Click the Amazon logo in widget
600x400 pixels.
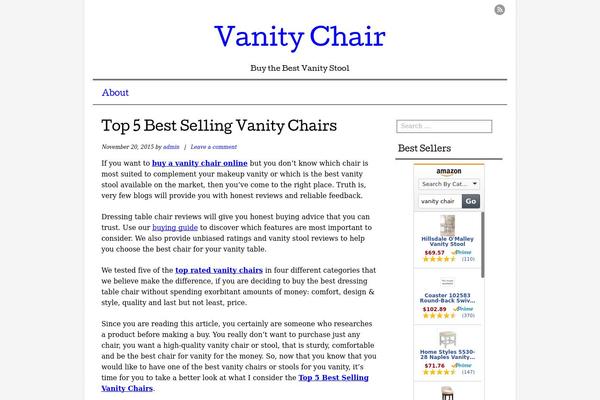[448, 171]
